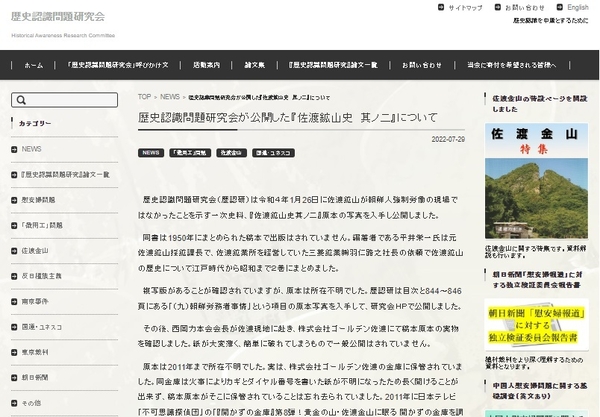Click the arrow icon beside English
Image resolution: width=600 pixels, height=417 pixels.
coord(561,7)
